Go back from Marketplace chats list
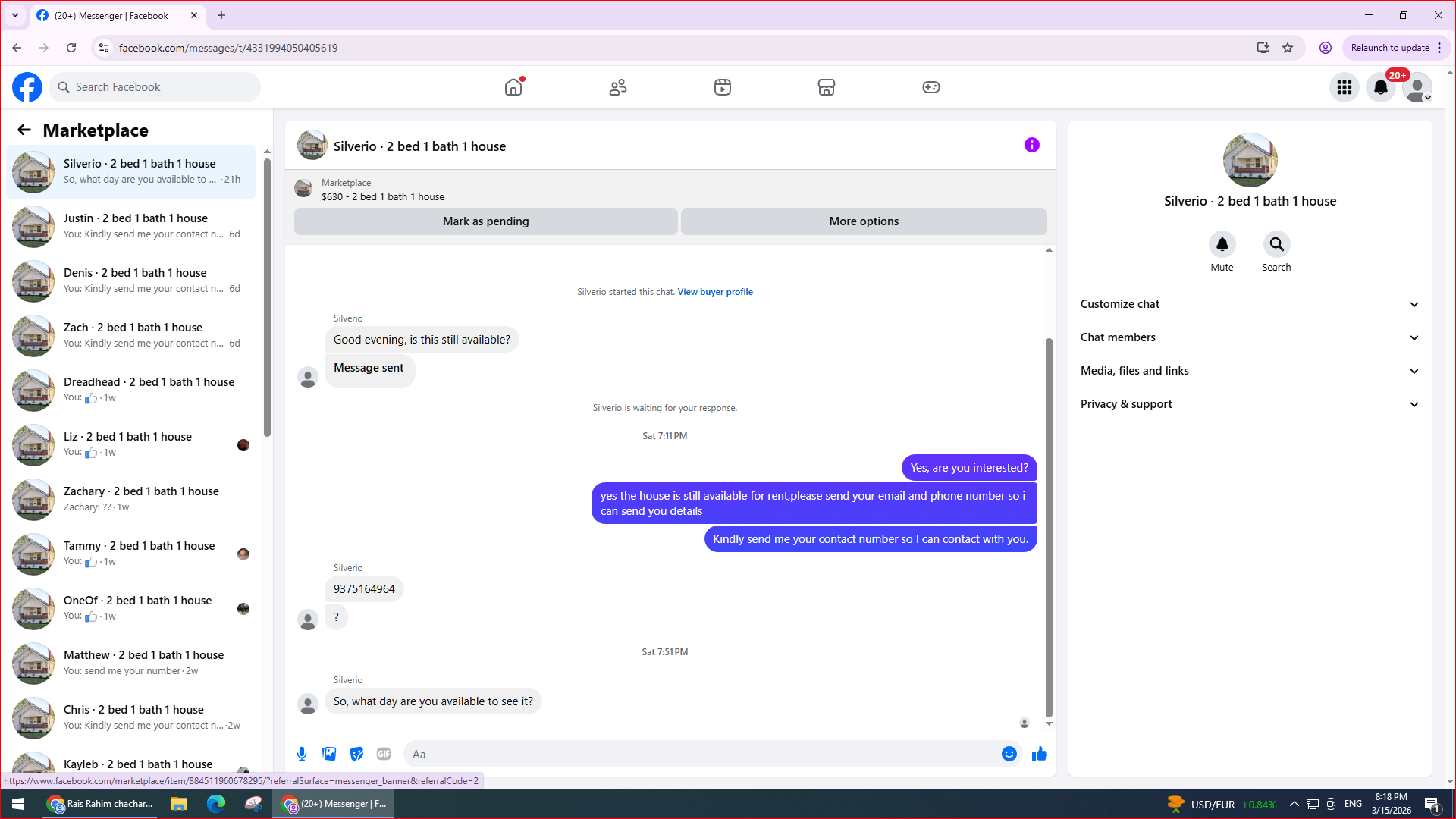This screenshot has height=819, width=1456. point(24,130)
